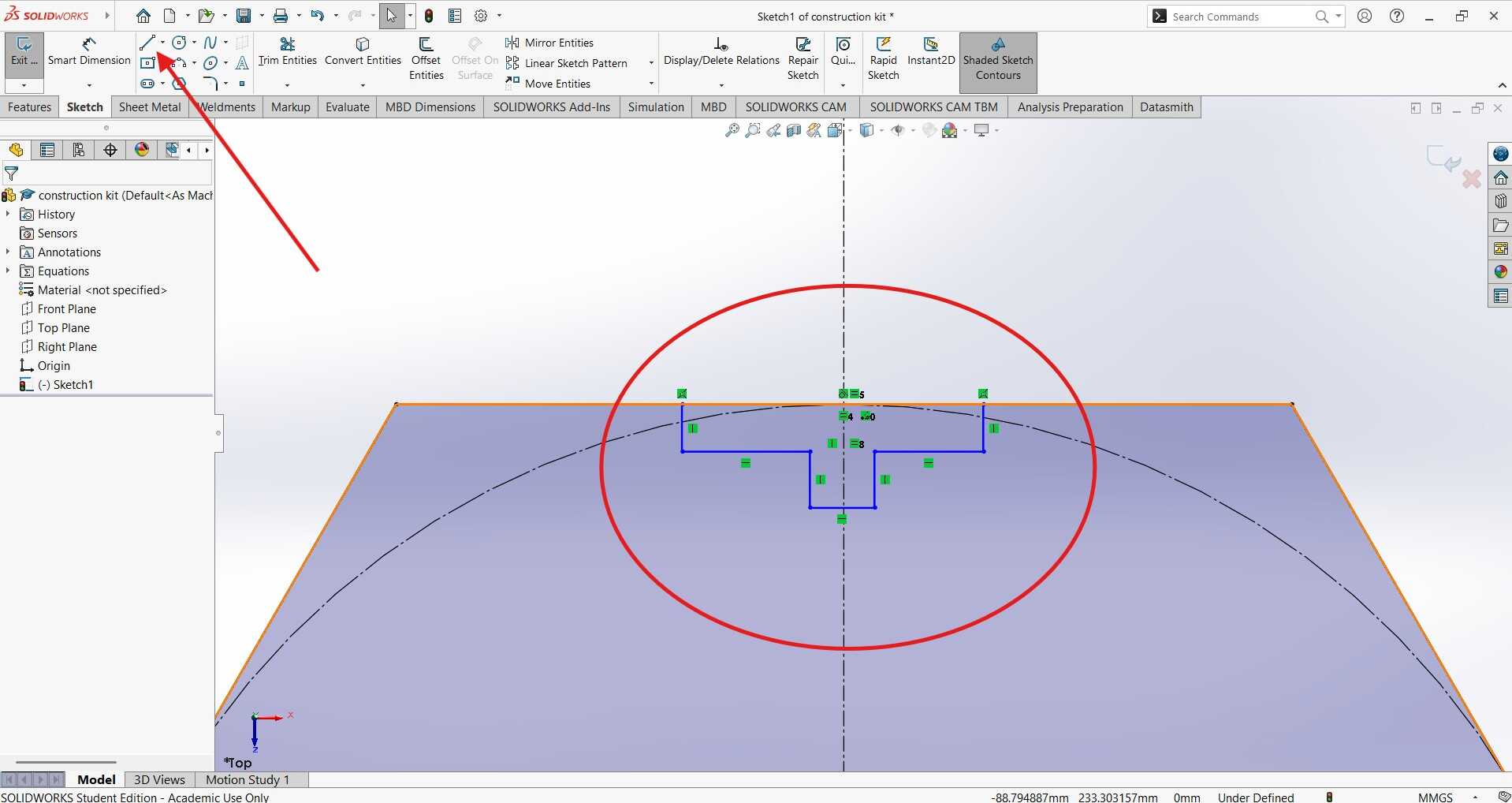Screen dimensions: 1512x803
Task: Open the Simulation tab
Action: [656, 107]
